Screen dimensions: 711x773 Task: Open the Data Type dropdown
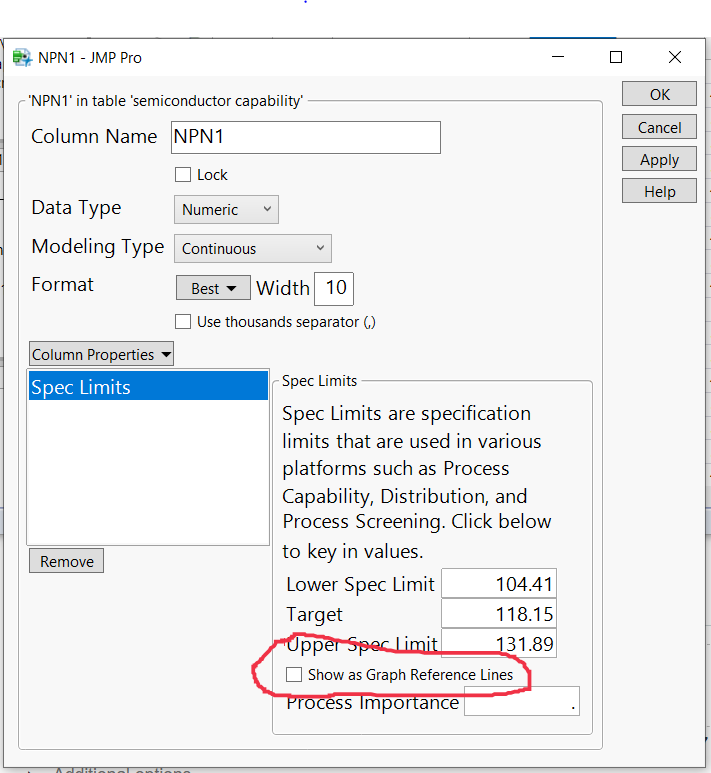click(226, 210)
